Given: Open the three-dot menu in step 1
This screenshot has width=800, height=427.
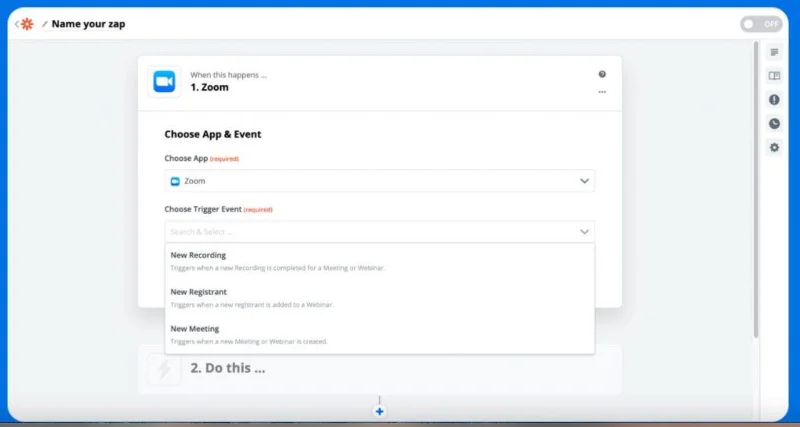Looking at the screenshot, I should [602, 92].
